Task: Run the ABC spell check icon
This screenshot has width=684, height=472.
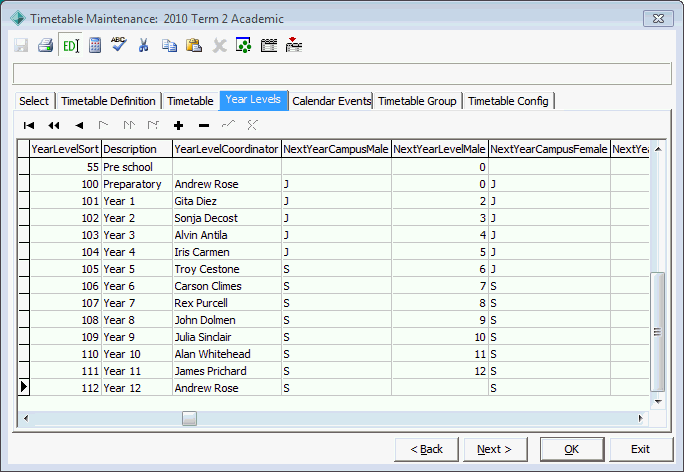Action: tap(119, 44)
